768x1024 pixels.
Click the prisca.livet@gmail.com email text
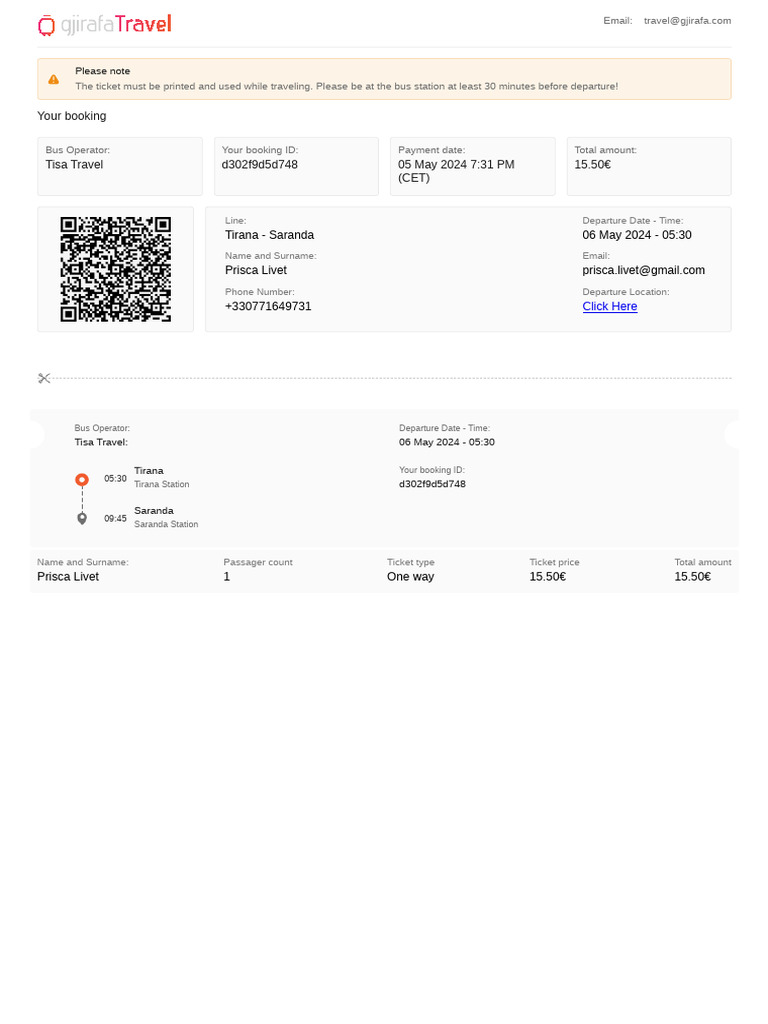[x=643, y=270]
